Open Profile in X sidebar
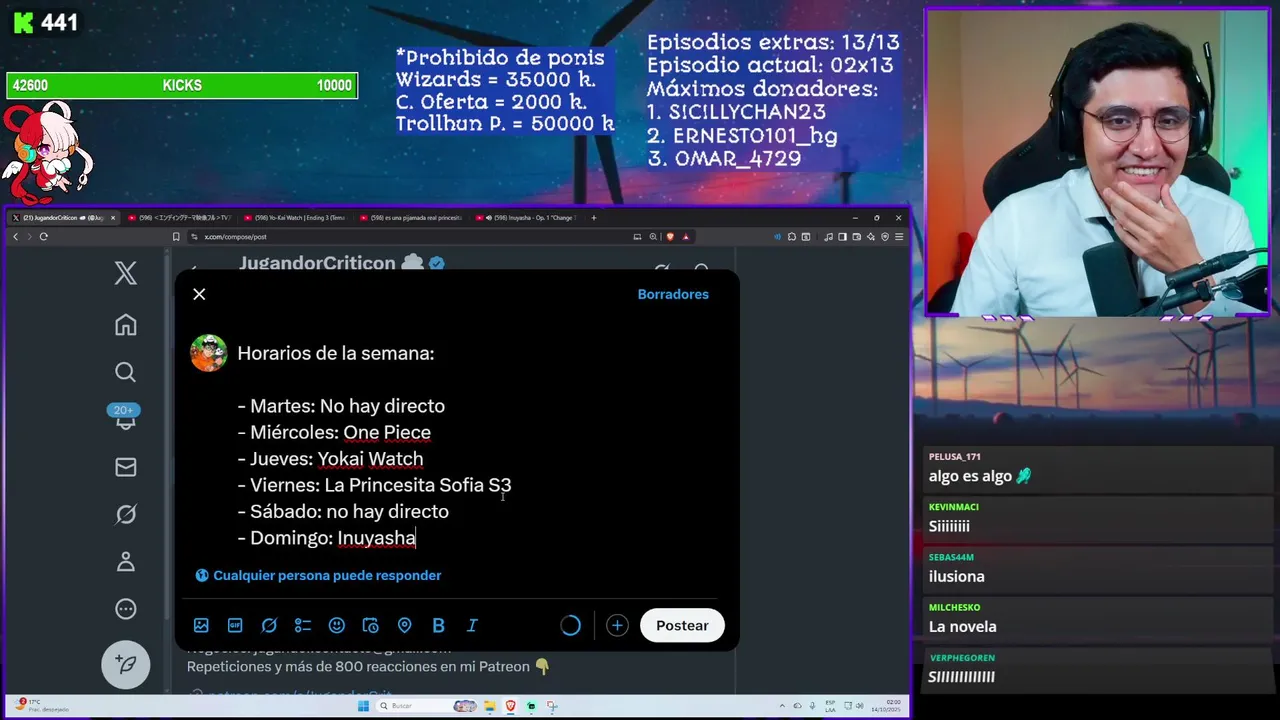This screenshot has width=1280, height=720. pyautogui.click(x=125, y=561)
